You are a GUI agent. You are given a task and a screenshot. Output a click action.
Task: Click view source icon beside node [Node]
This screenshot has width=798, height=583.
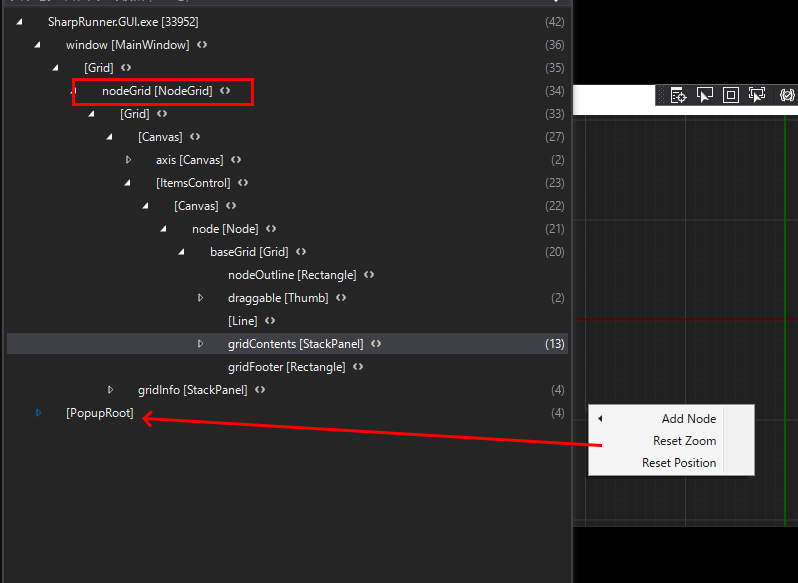[x=271, y=229]
